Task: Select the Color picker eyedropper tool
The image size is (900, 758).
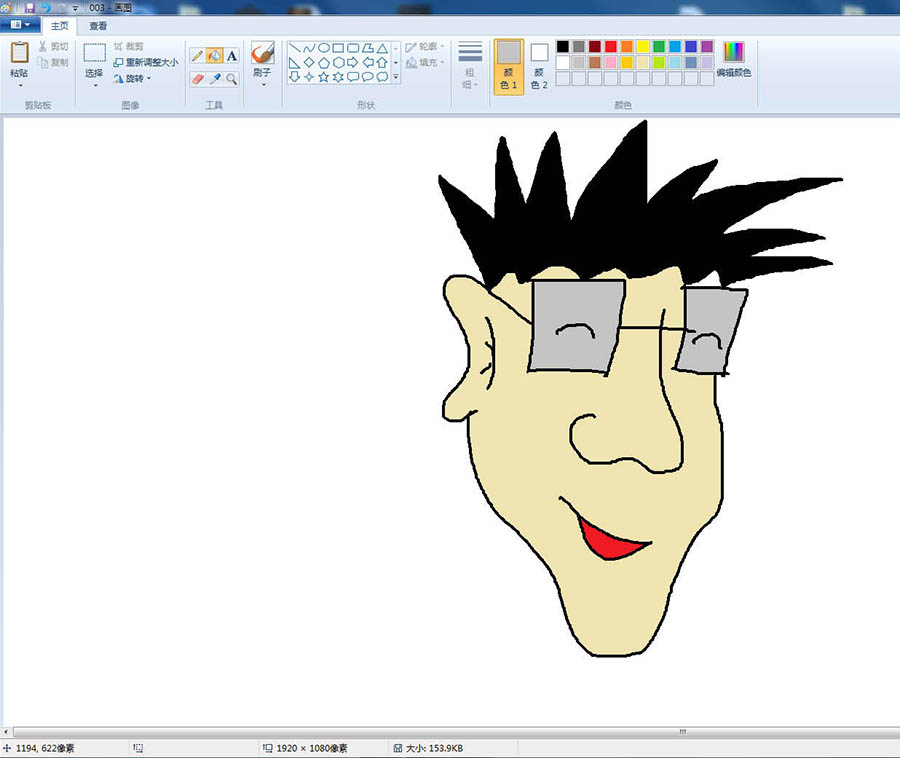Action: (x=215, y=79)
